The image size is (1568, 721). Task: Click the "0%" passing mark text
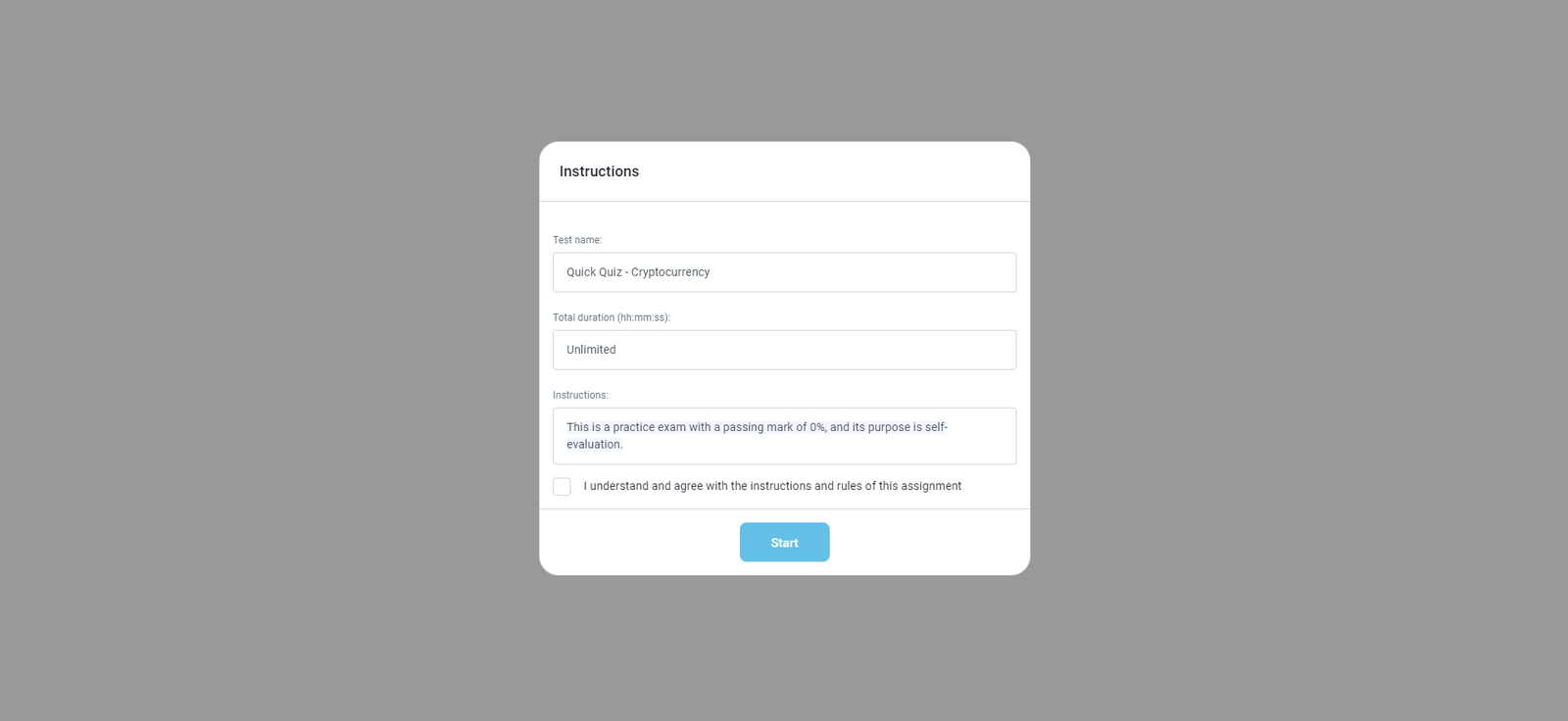(x=817, y=427)
